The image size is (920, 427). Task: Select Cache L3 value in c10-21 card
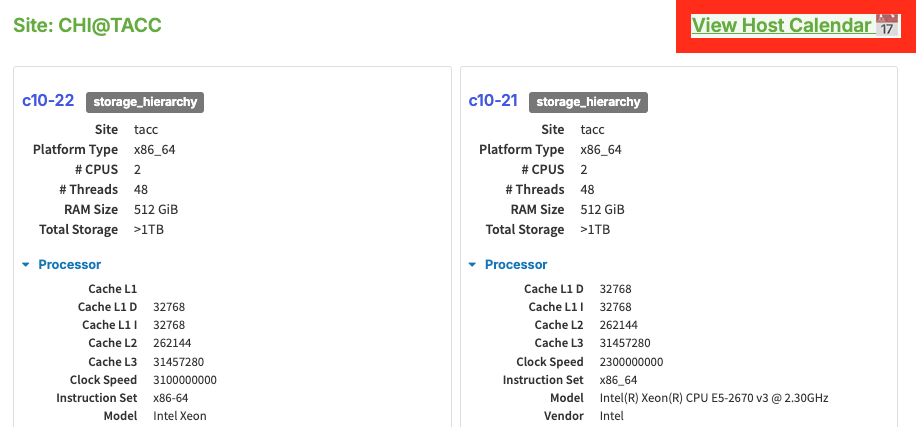click(625, 343)
